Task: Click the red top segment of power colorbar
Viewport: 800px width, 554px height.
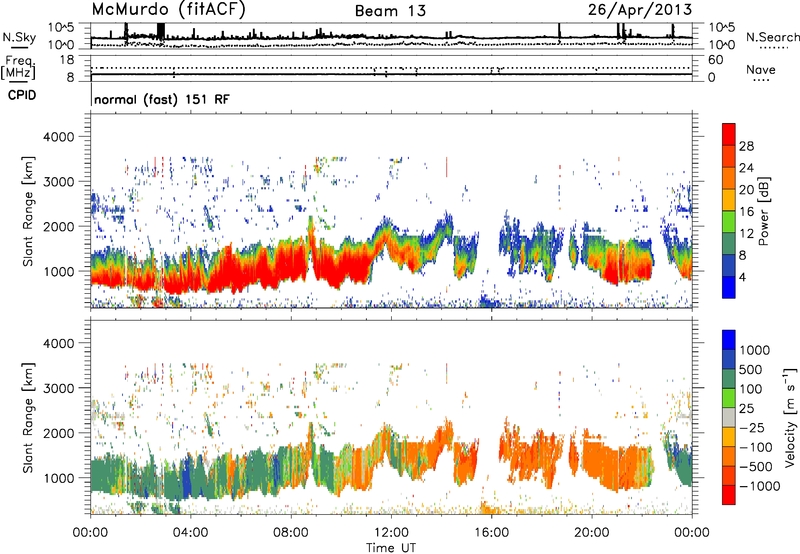Action: [x=729, y=134]
